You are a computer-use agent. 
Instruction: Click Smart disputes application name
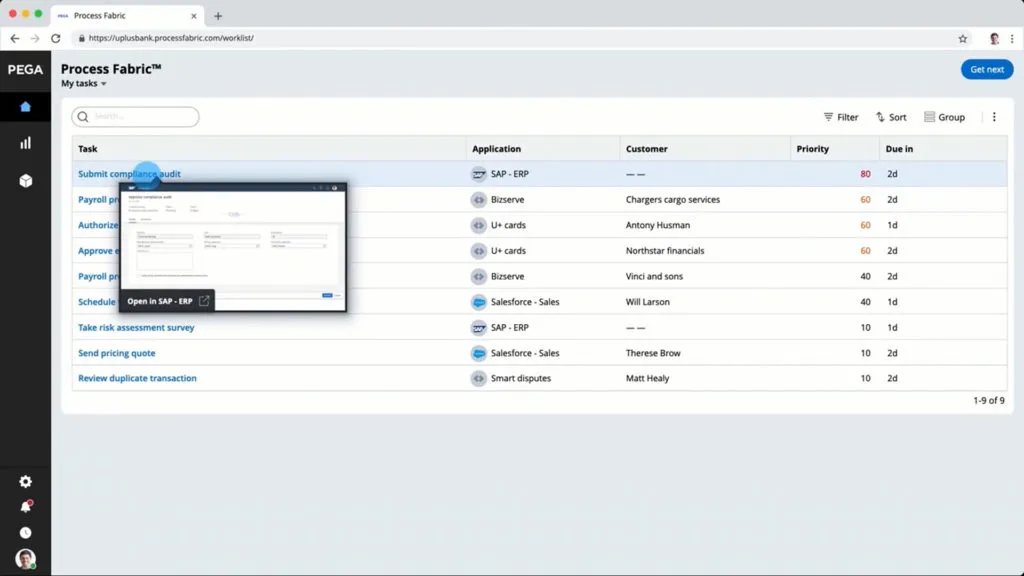(520, 379)
